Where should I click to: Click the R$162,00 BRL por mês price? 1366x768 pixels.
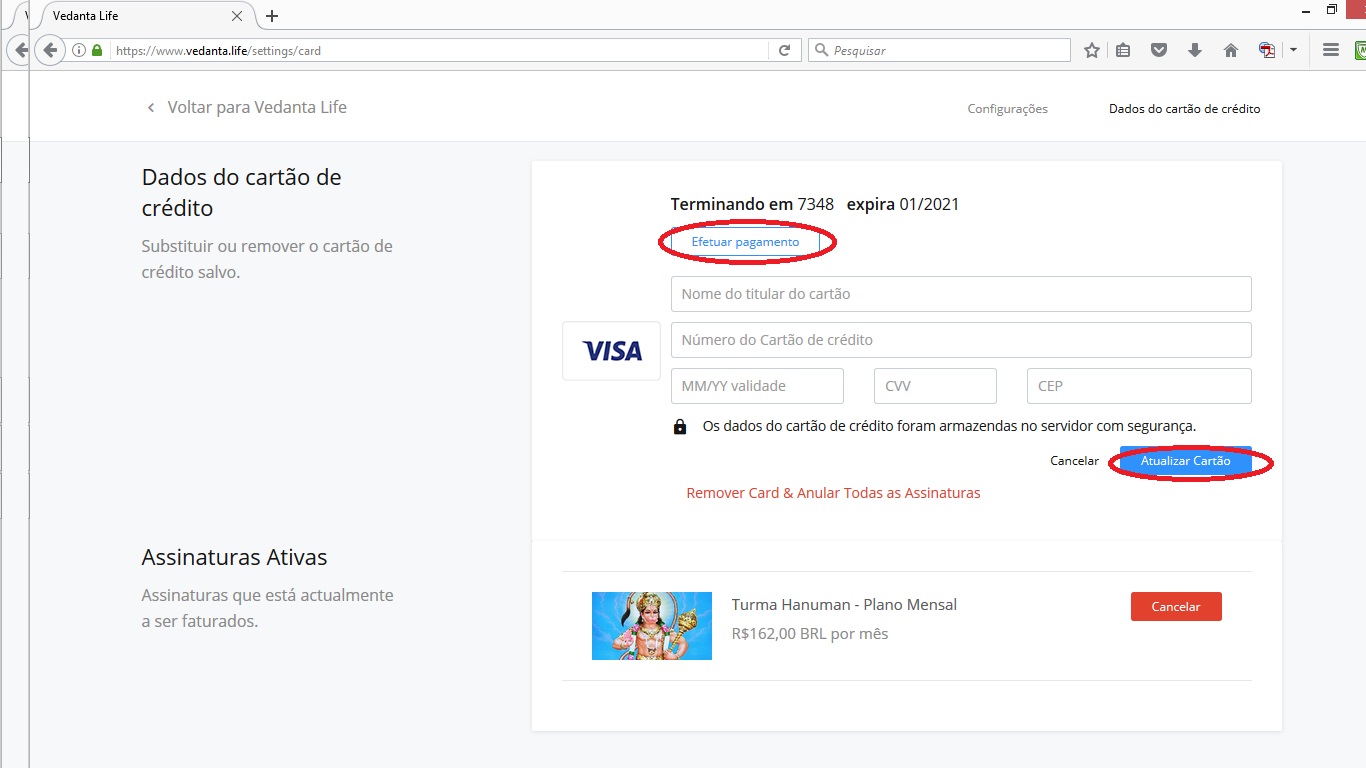point(810,634)
